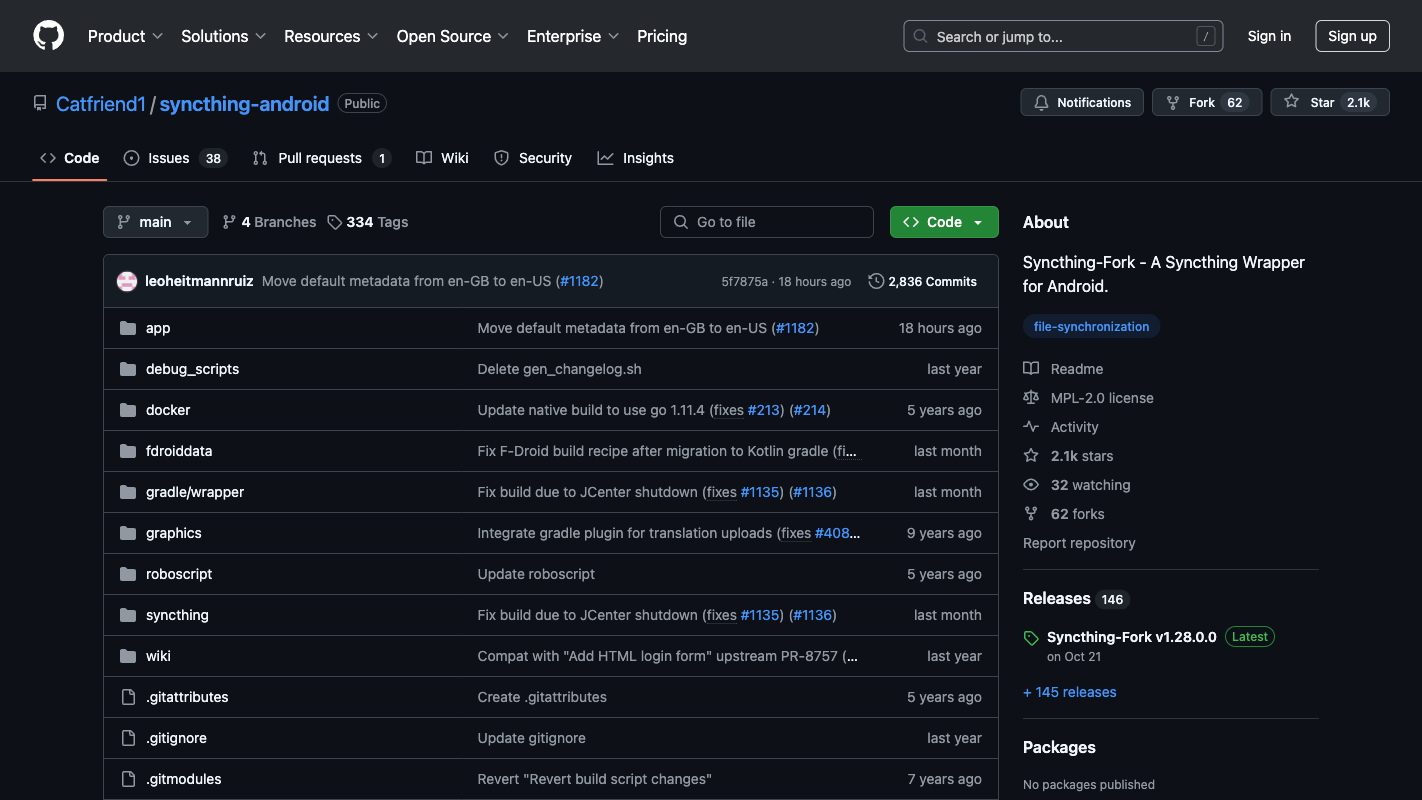Click the app folder icon
The image size is (1422, 800).
[128, 328]
